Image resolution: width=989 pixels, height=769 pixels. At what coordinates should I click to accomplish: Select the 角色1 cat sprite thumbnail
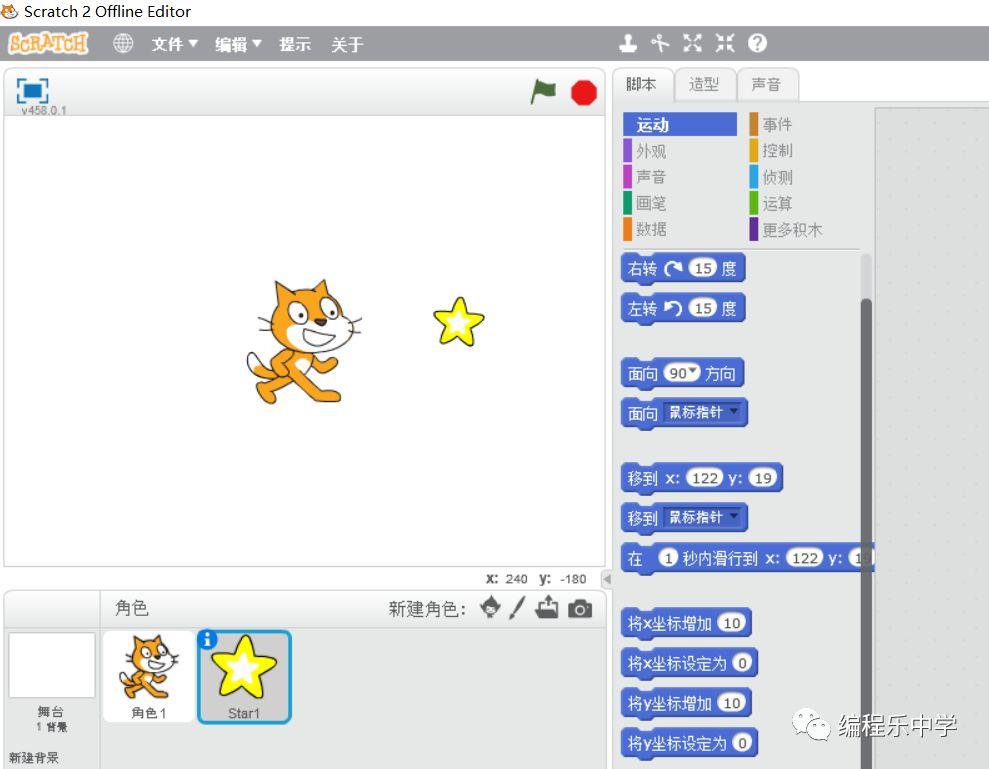(x=149, y=676)
